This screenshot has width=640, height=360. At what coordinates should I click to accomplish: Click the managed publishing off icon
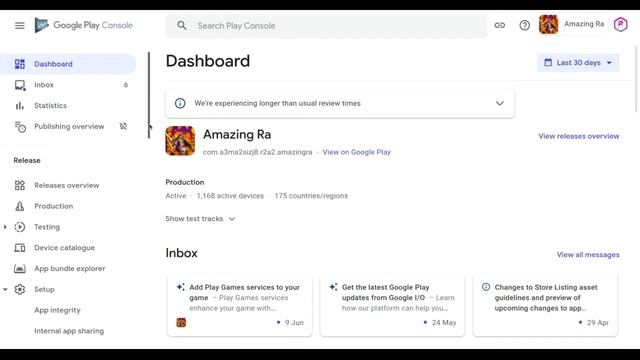coord(123,127)
